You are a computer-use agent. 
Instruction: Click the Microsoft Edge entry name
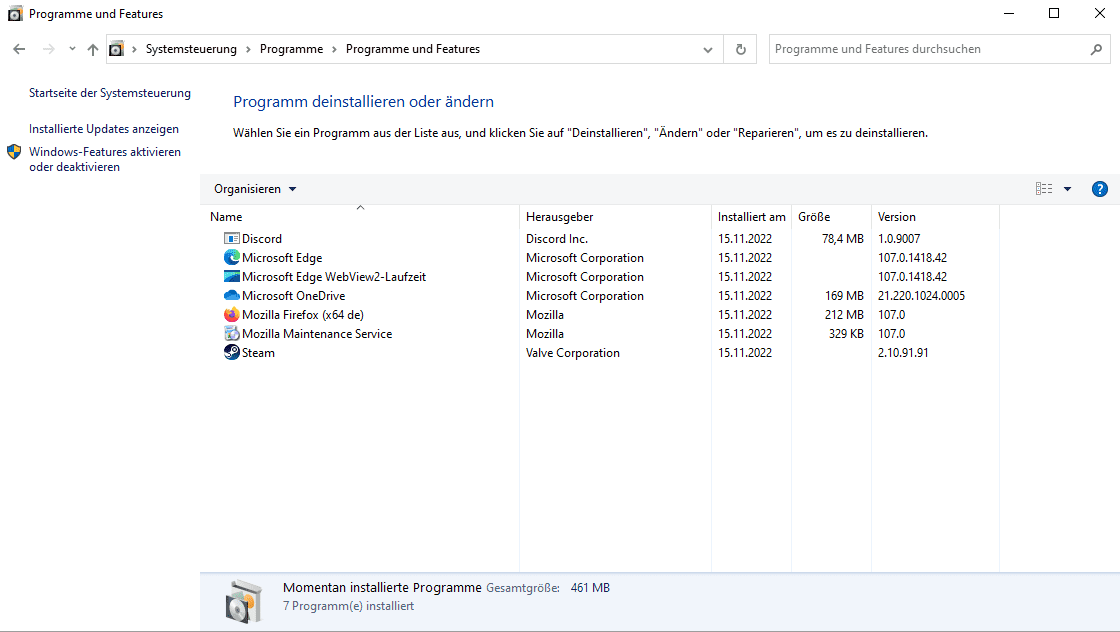282,258
